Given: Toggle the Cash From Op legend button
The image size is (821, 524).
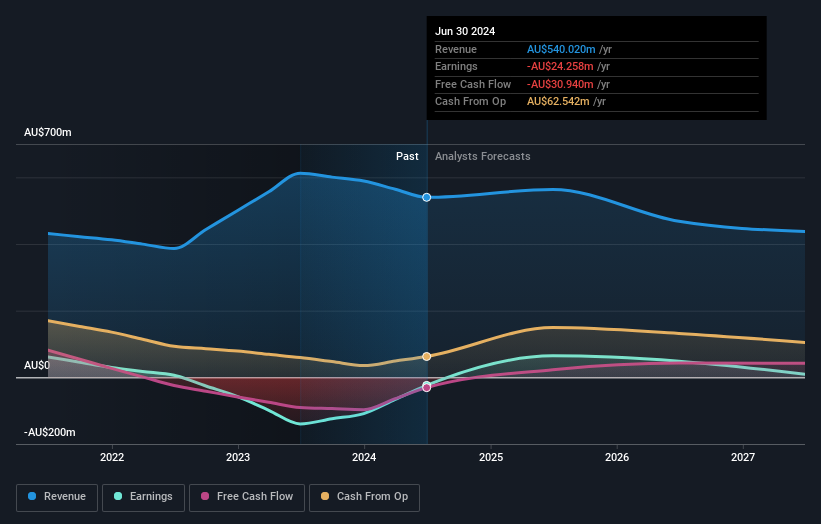Looking at the screenshot, I should point(364,497).
